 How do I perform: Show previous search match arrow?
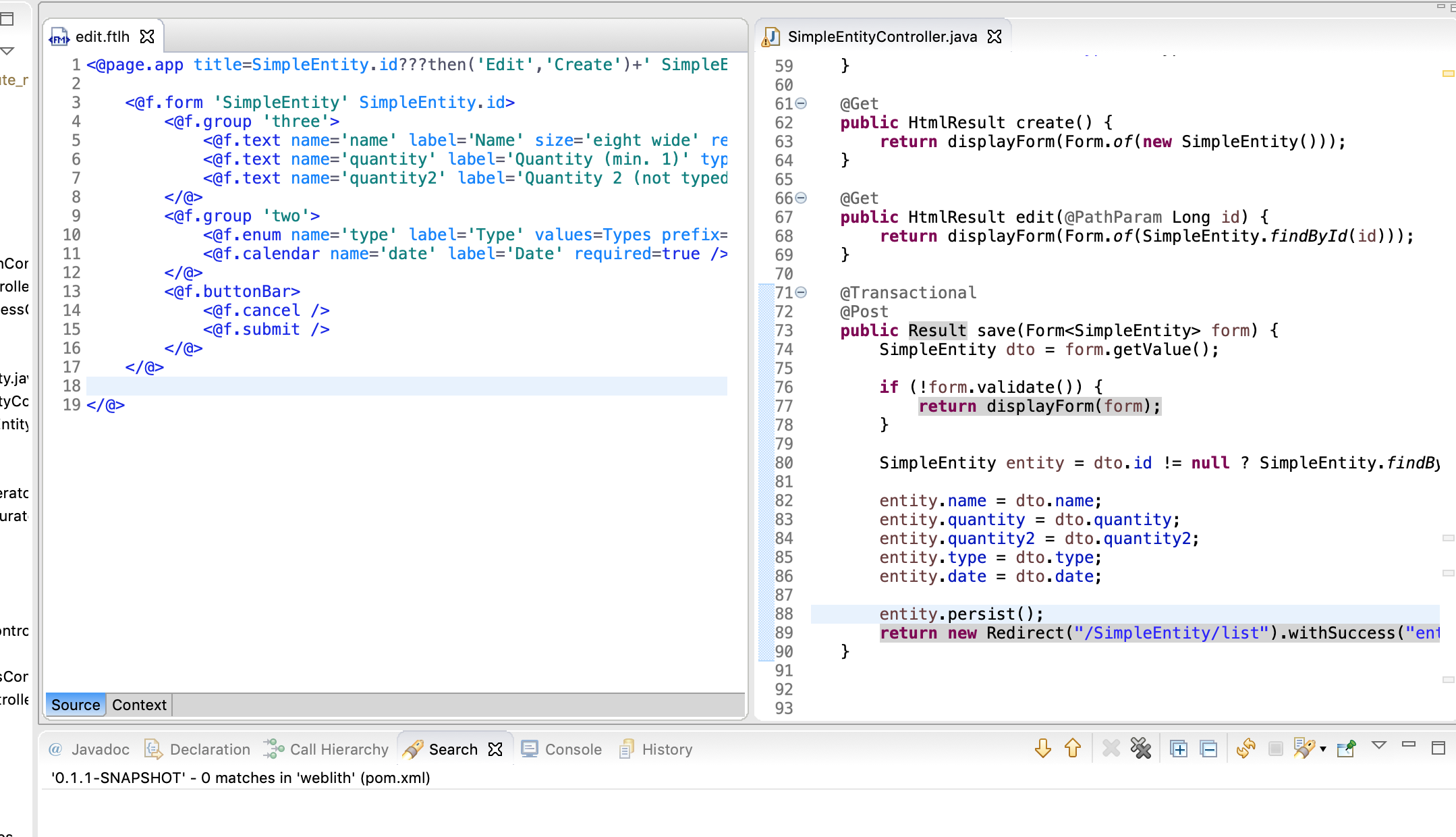coord(1073,749)
